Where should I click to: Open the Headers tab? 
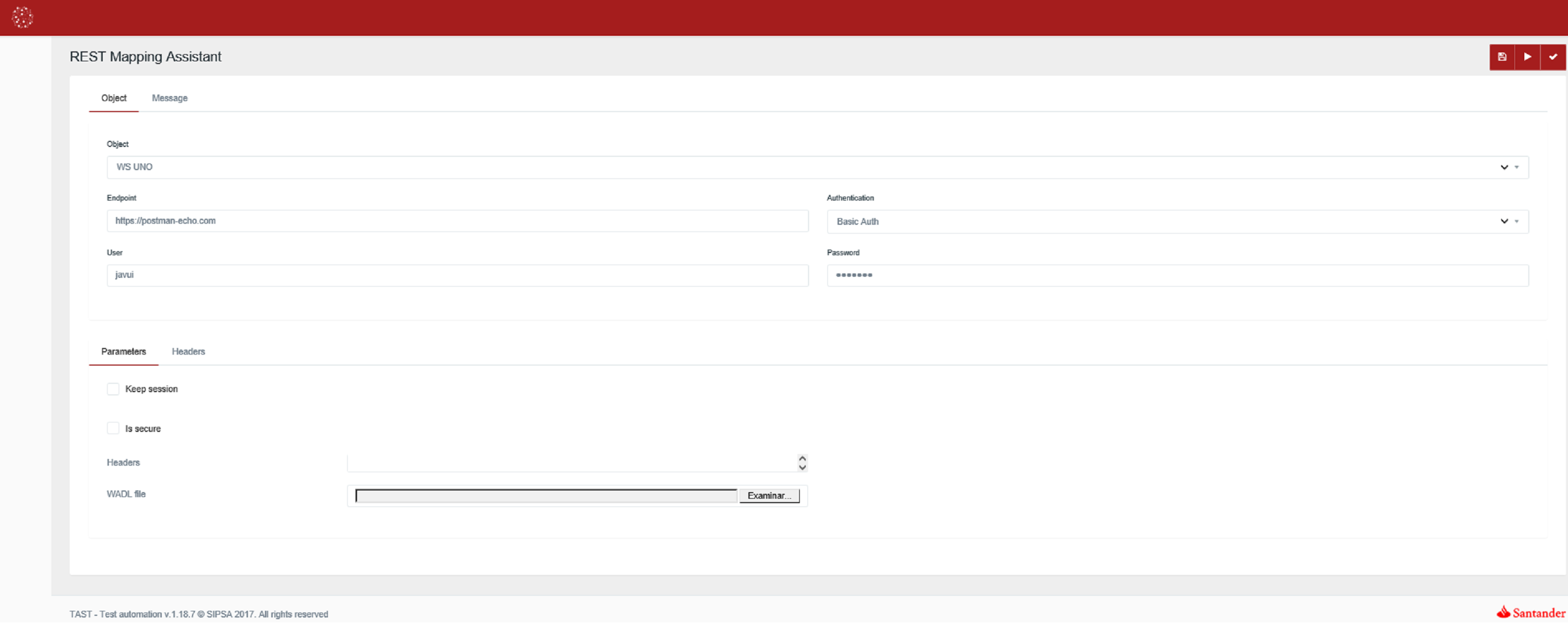[188, 351]
